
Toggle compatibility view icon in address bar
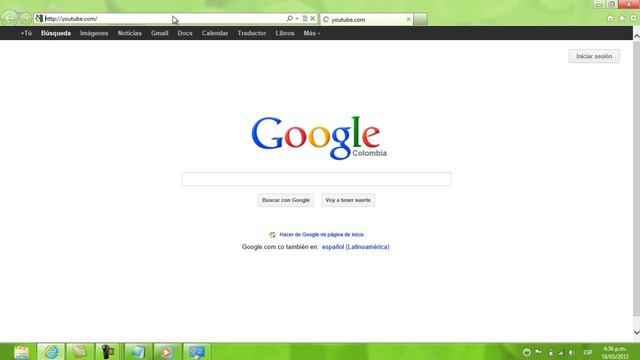pos(304,18)
